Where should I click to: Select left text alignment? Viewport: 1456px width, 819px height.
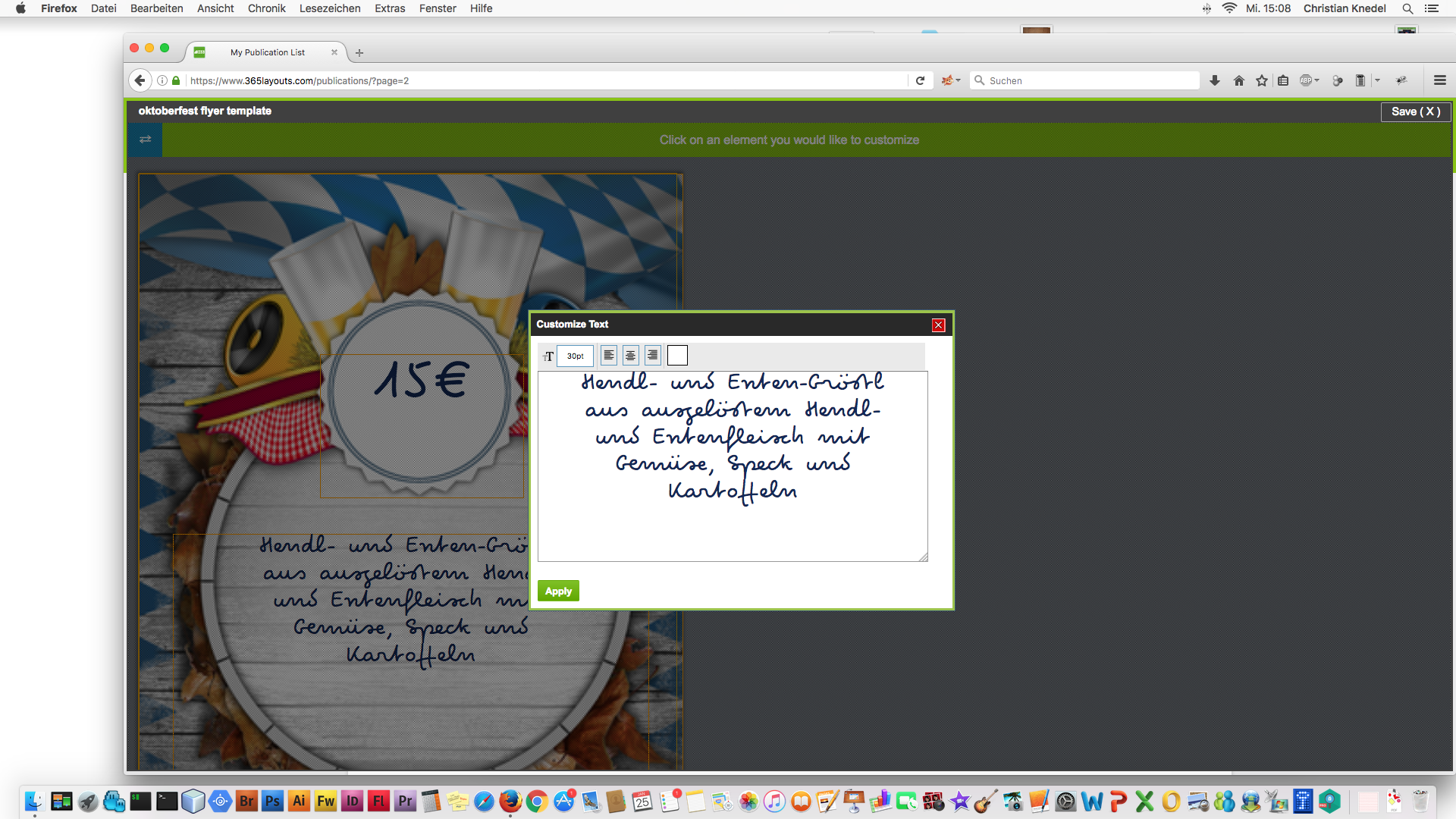(x=608, y=355)
